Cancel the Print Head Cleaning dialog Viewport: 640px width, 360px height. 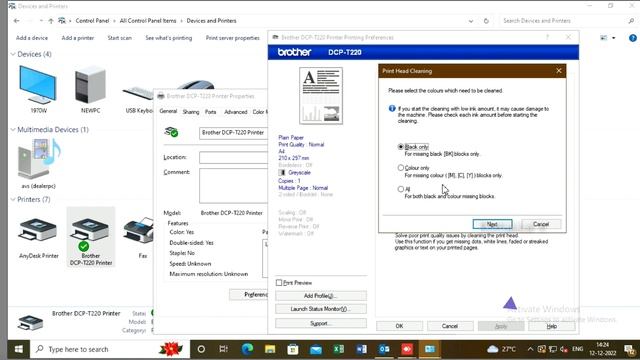tap(541, 224)
